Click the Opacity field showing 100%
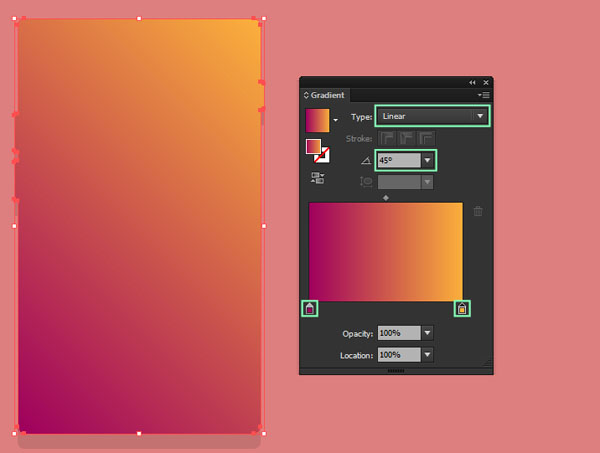Screen dimensions: 600x453 click(x=399, y=333)
